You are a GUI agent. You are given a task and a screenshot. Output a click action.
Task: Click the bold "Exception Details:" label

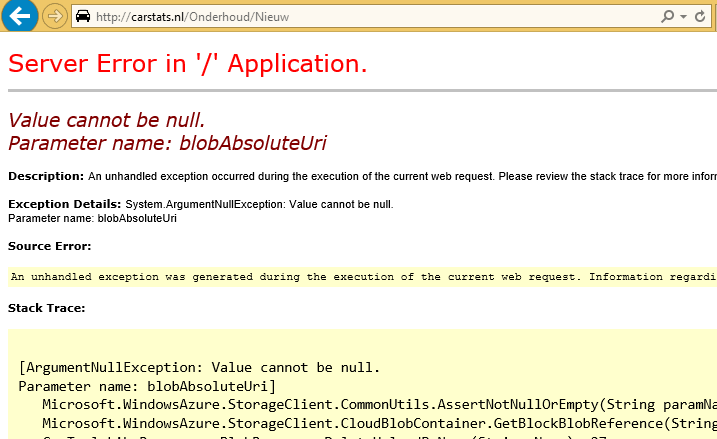click(64, 204)
